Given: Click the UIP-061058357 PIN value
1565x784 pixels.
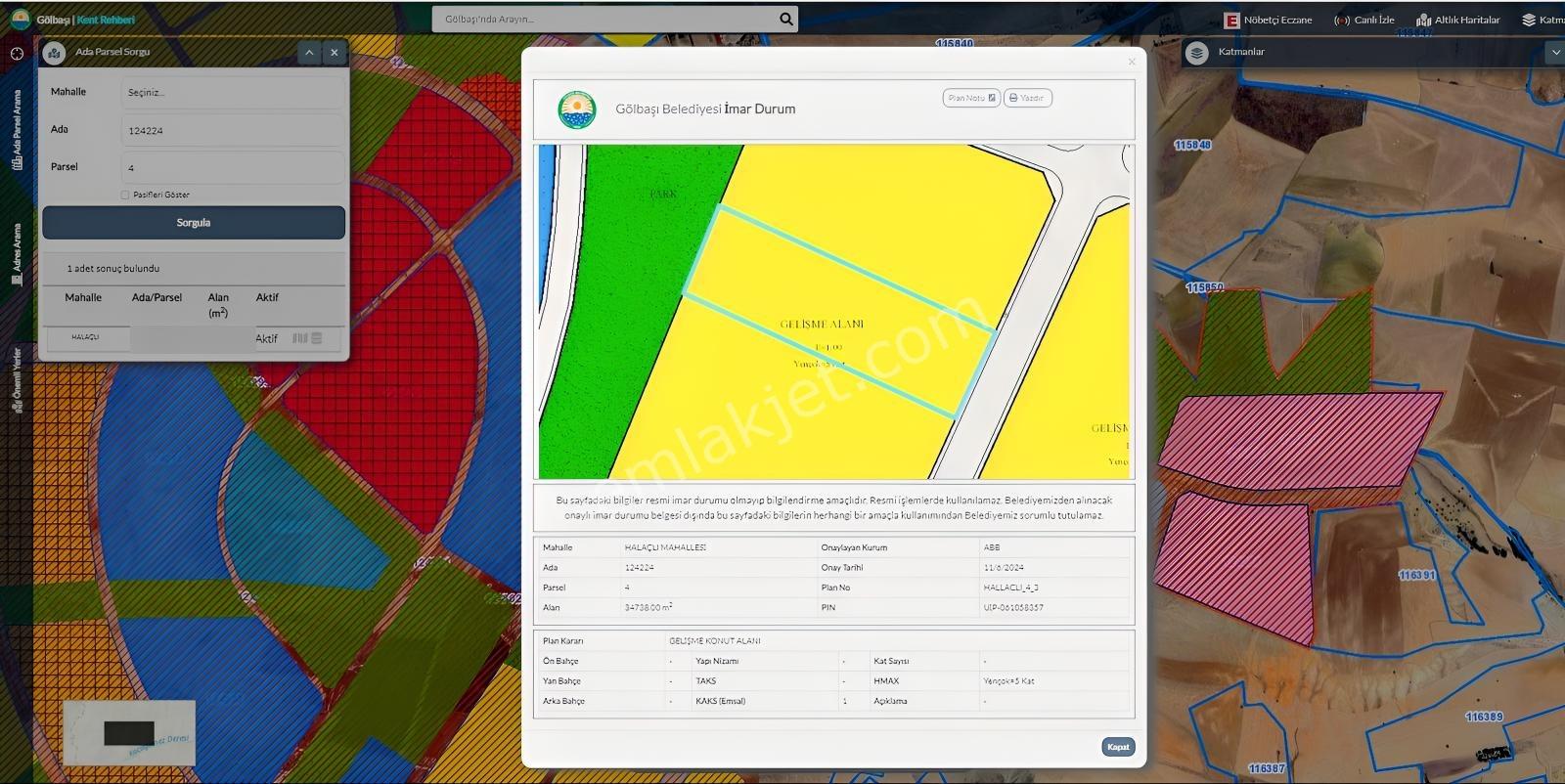Looking at the screenshot, I should click(x=1013, y=607).
